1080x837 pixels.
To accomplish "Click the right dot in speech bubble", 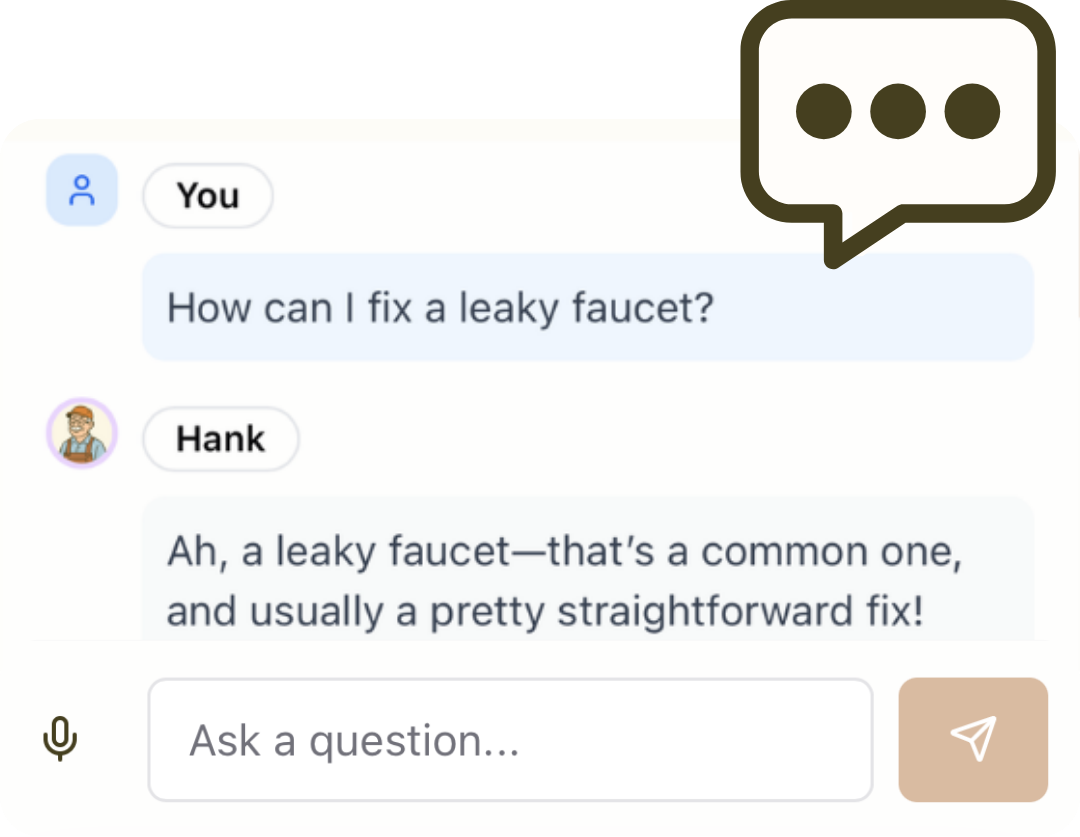I will pyautogui.click(x=971, y=111).
